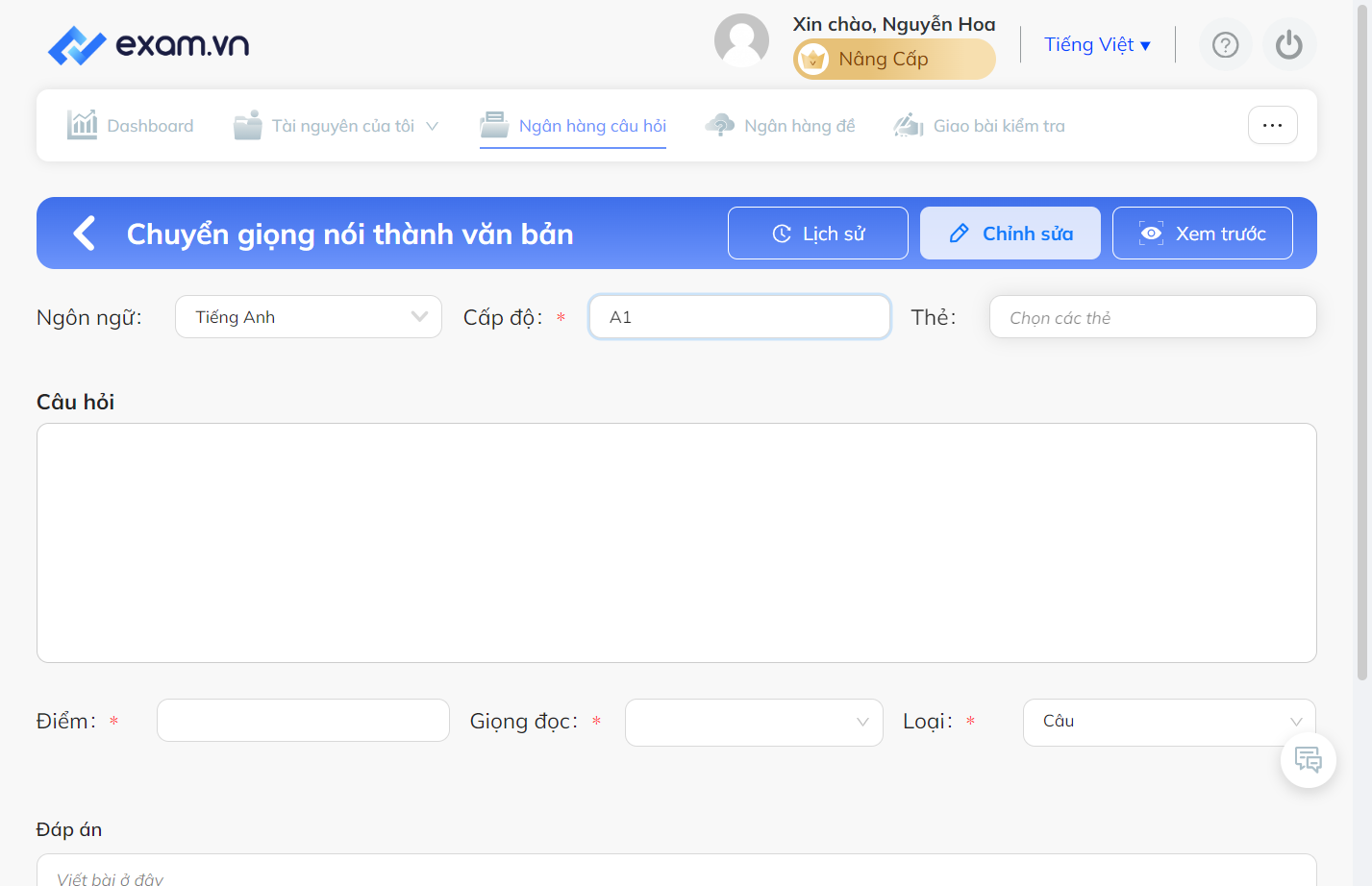Click the Tài nguyên folder icon
This screenshot has height=886, width=1372.
coord(248,125)
